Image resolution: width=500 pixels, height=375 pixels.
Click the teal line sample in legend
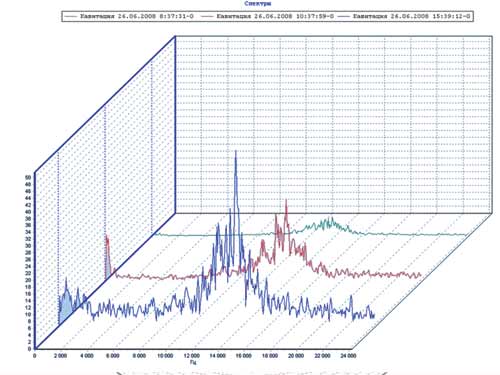(x=71, y=16)
